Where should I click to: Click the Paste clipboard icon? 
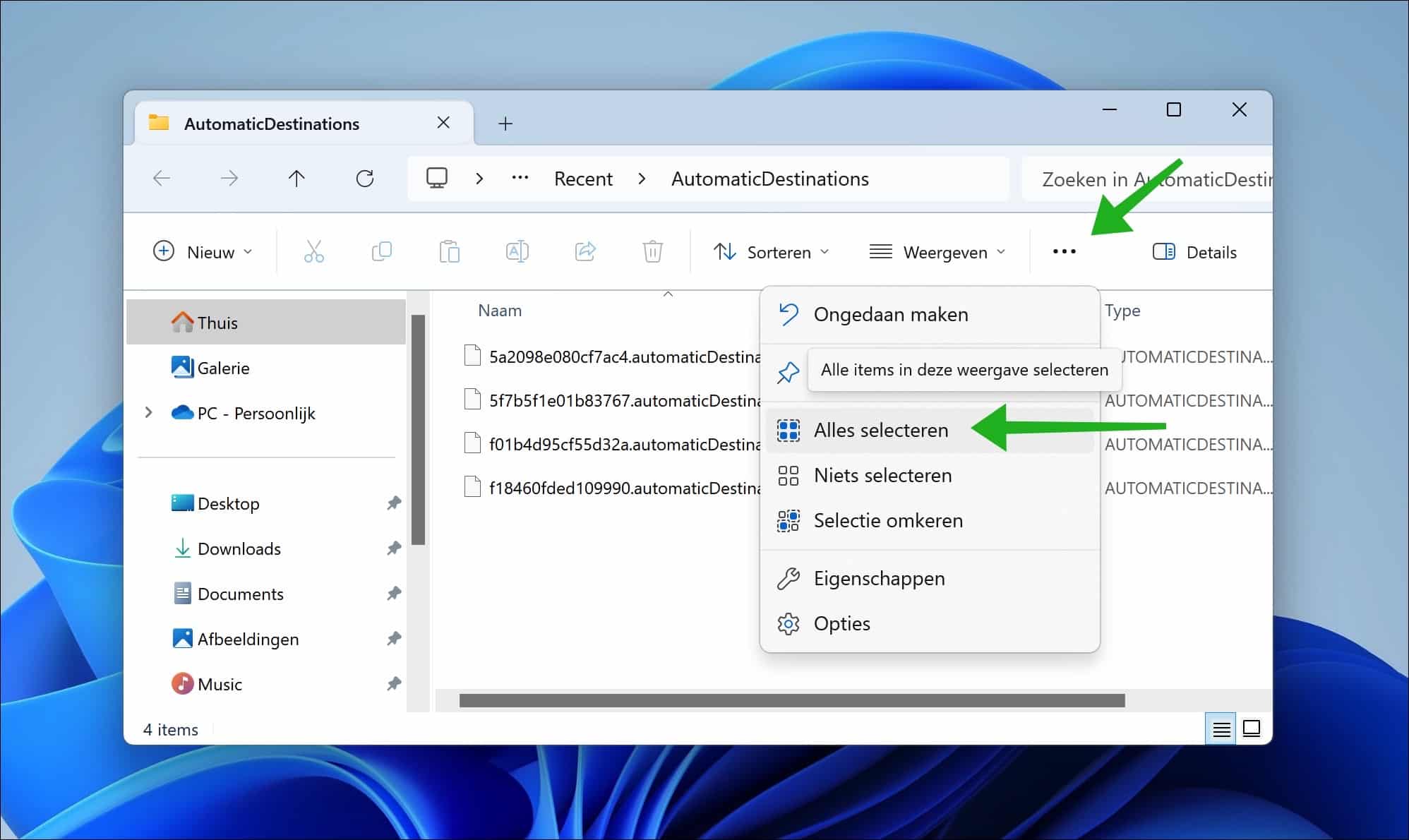tap(449, 252)
